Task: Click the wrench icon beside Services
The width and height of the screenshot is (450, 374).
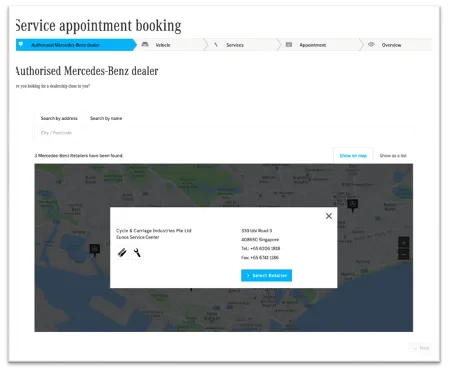Action: click(x=216, y=44)
